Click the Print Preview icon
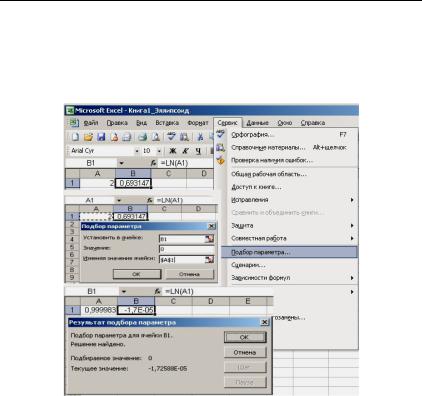422x396 pixels. (155, 137)
